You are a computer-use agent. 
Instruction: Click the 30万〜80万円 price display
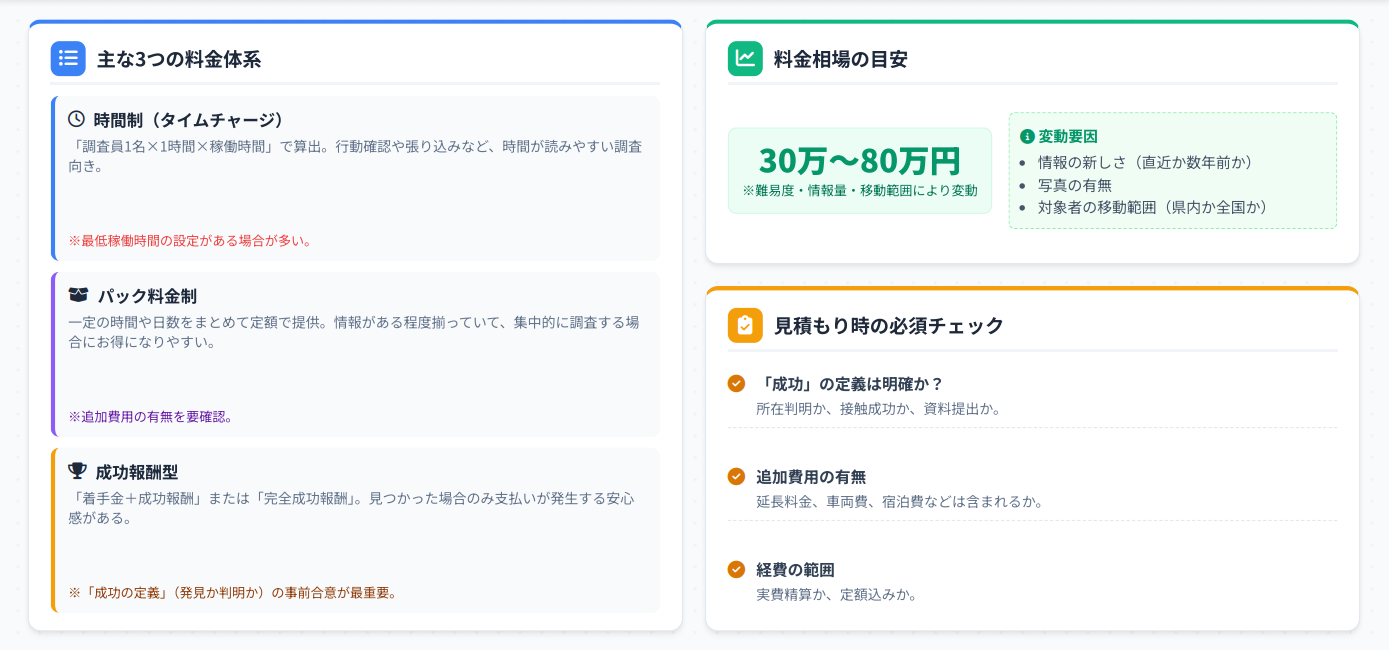[859, 161]
